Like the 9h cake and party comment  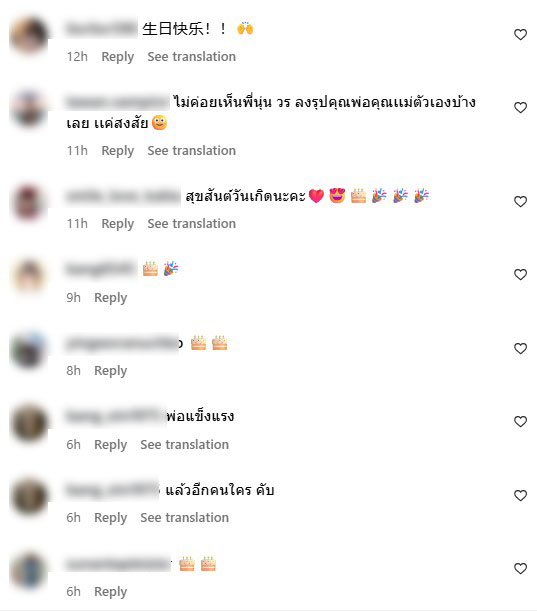520,275
